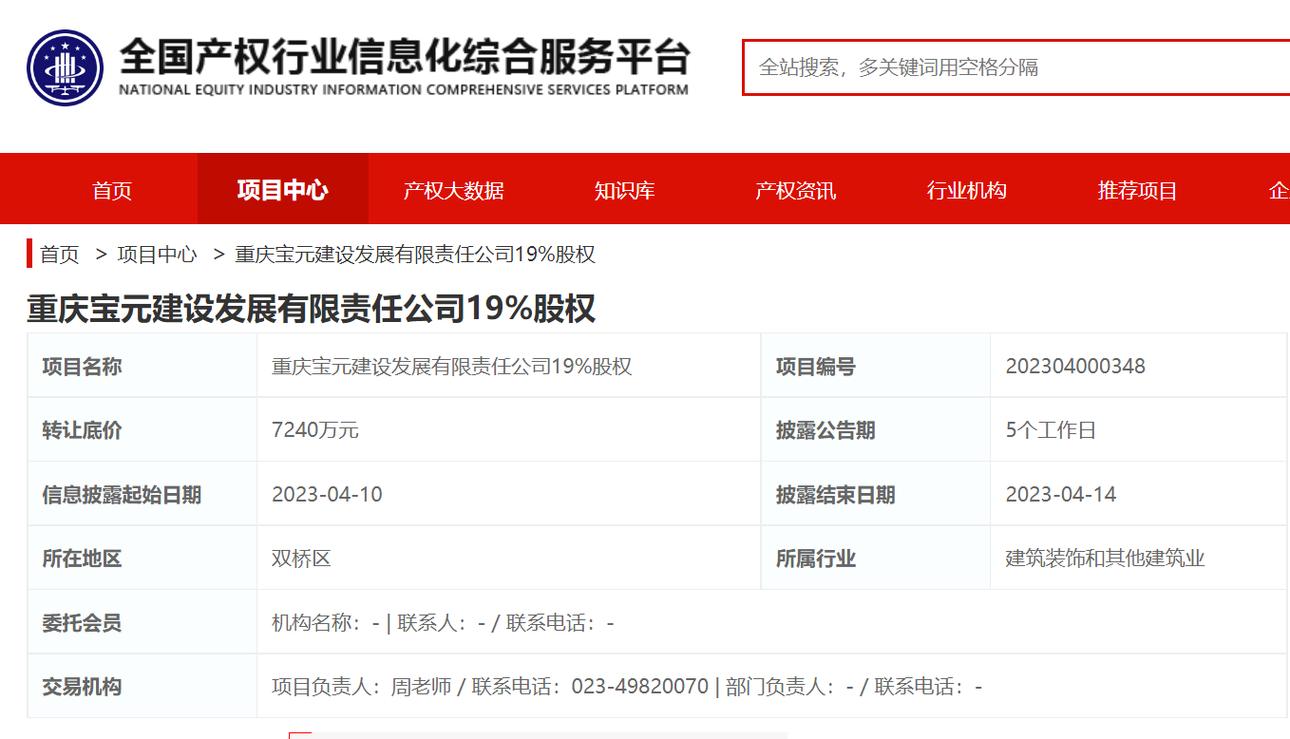Click the 首页 breadcrumb link
Viewport: 1290px width, 739px height.
(x=60, y=254)
